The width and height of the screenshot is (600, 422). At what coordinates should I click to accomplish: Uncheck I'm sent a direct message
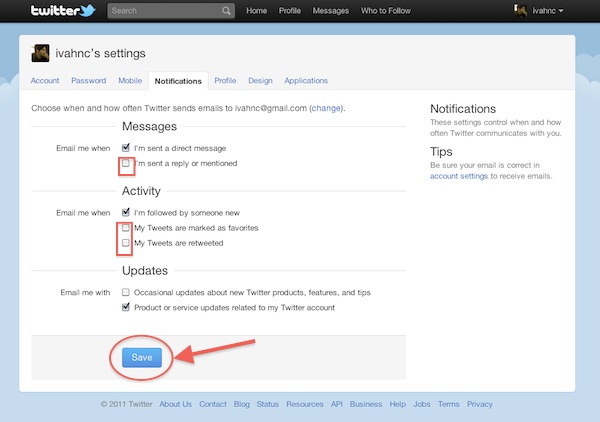(x=126, y=148)
